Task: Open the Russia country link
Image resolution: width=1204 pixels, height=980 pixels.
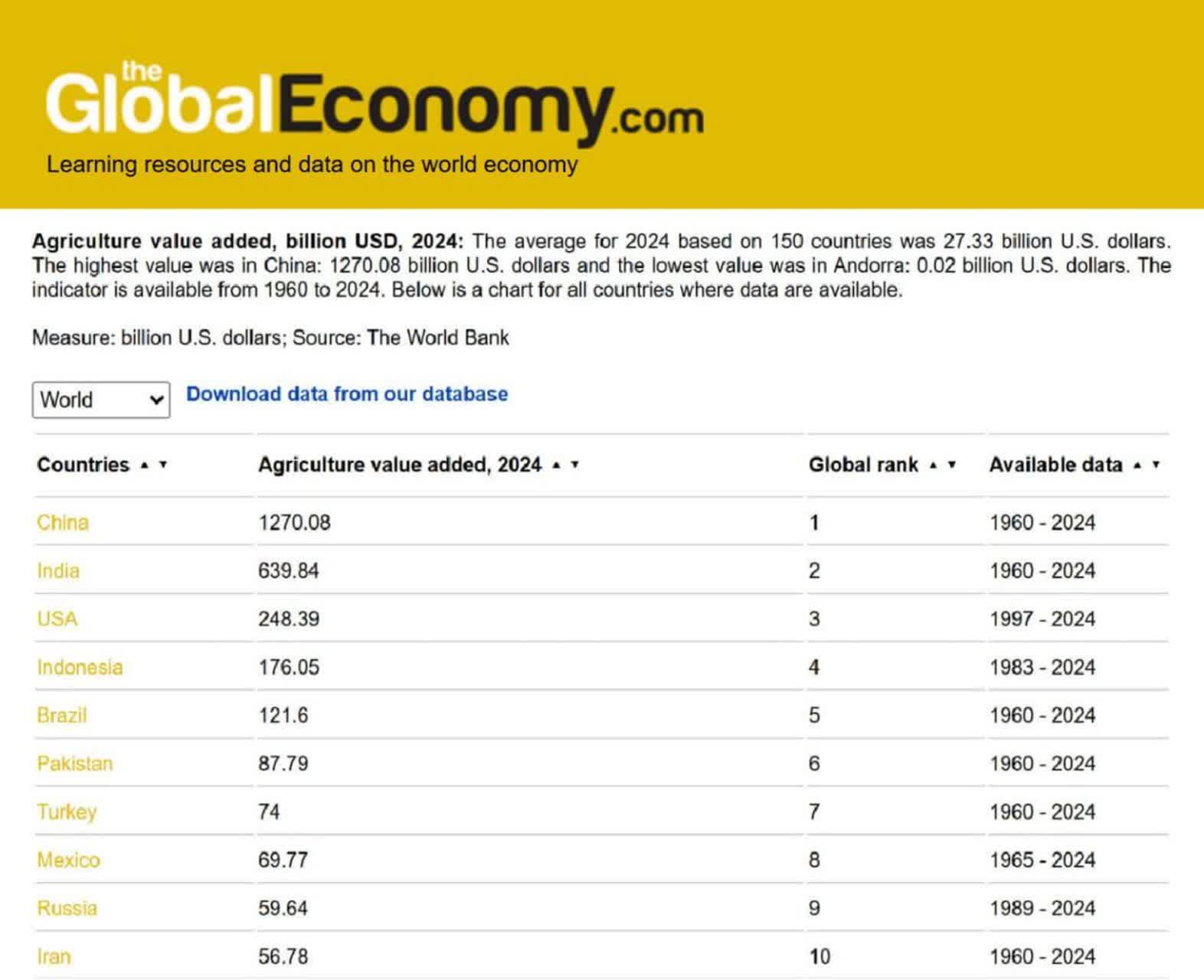Action: click(67, 908)
